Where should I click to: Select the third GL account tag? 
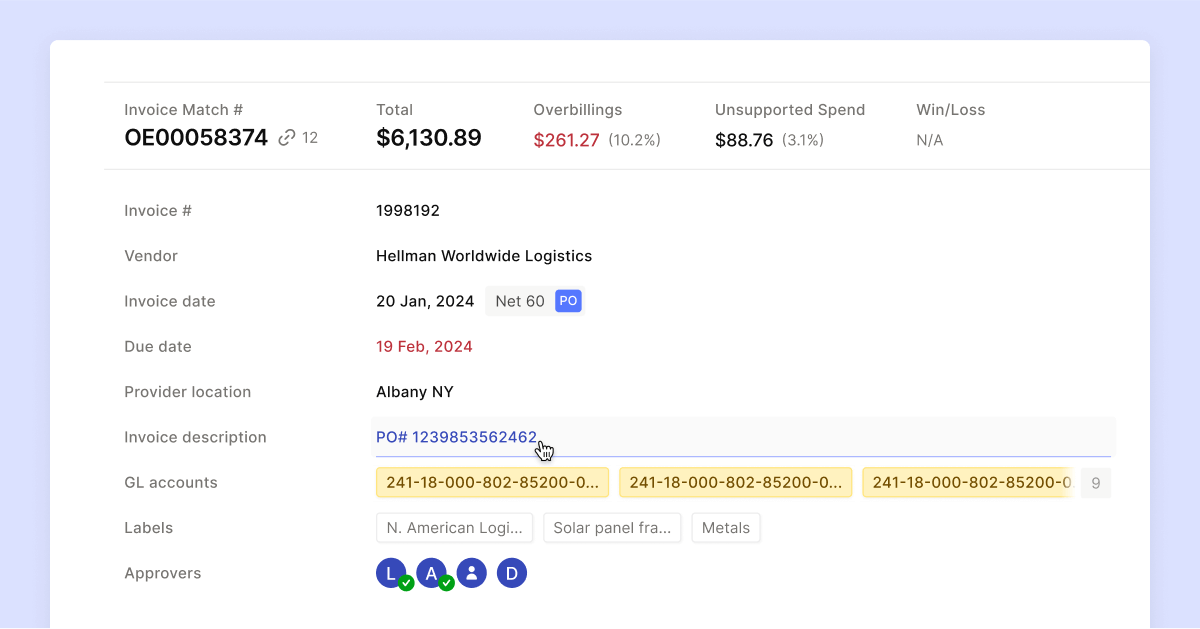click(967, 483)
